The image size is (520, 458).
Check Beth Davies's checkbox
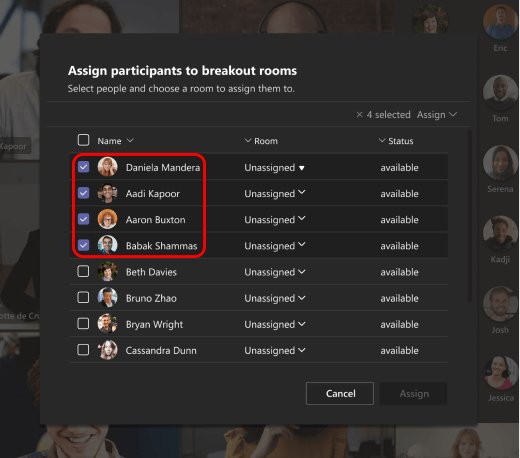coord(83,271)
